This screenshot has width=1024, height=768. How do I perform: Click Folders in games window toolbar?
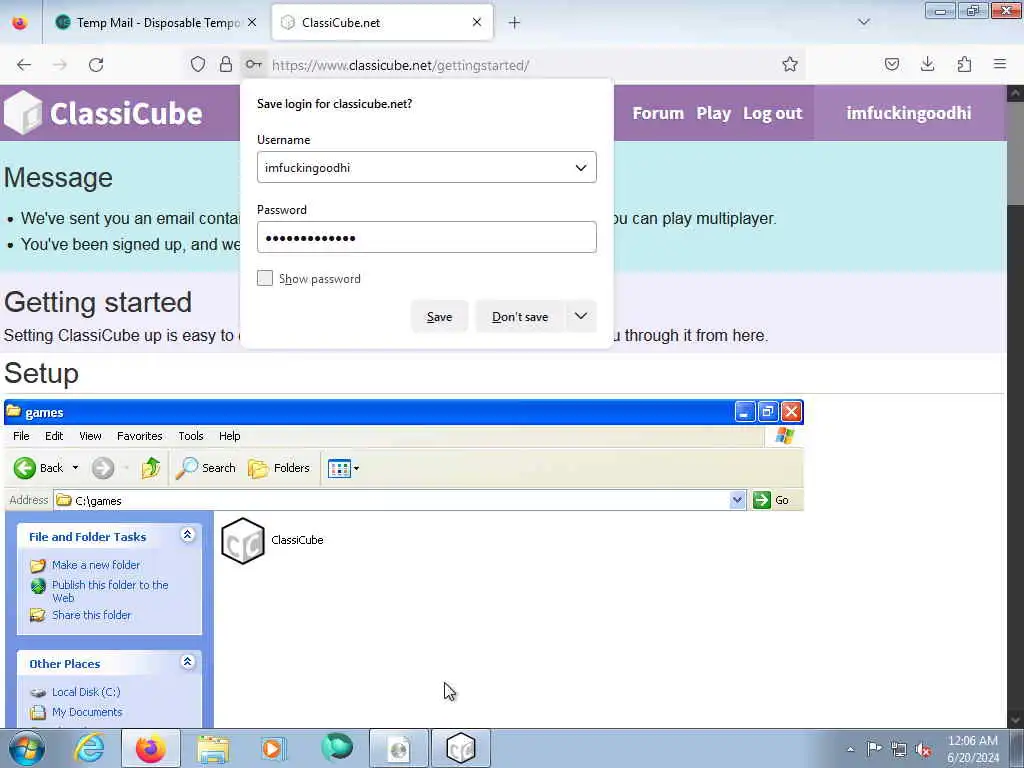(279, 468)
